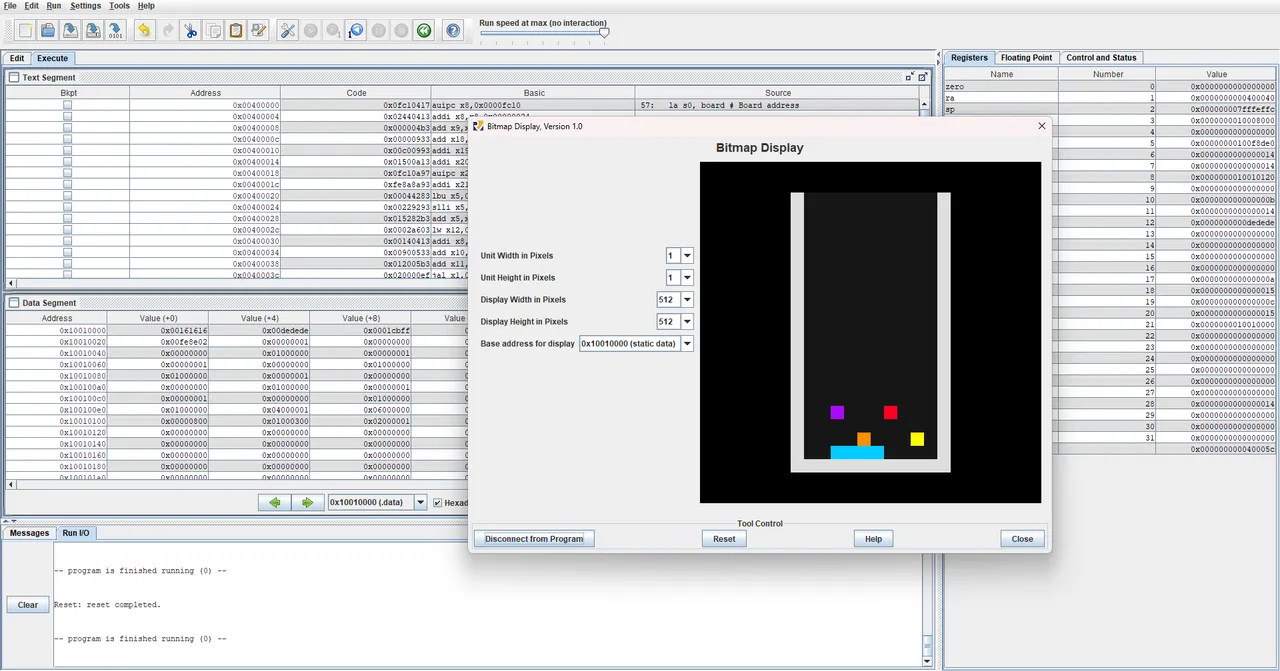
Task: Switch to Control and Status tab
Action: pyautogui.click(x=1102, y=58)
